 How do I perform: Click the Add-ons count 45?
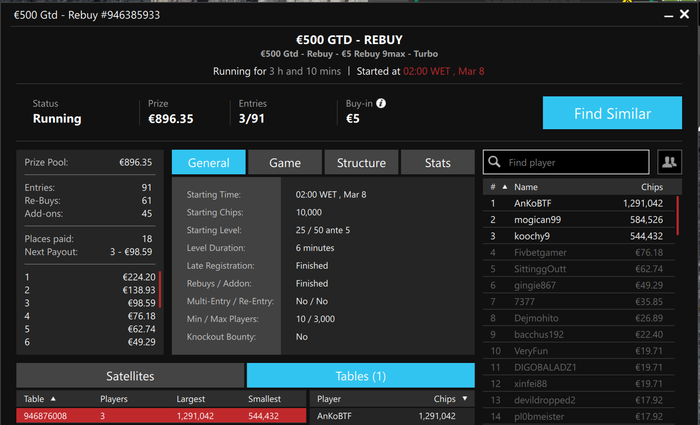147,213
